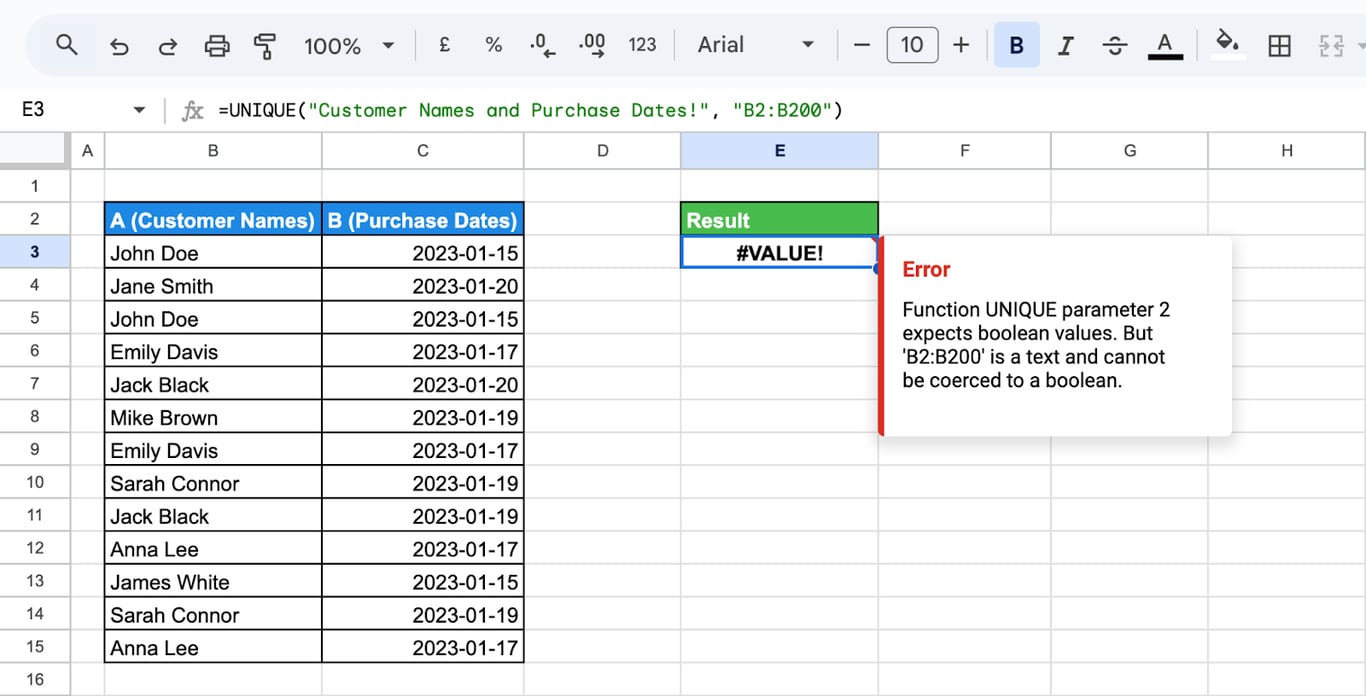Image resolution: width=1366 pixels, height=696 pixels.
Task: Select the Sarah Connor cell in row 10
Action: coord(213,484)
